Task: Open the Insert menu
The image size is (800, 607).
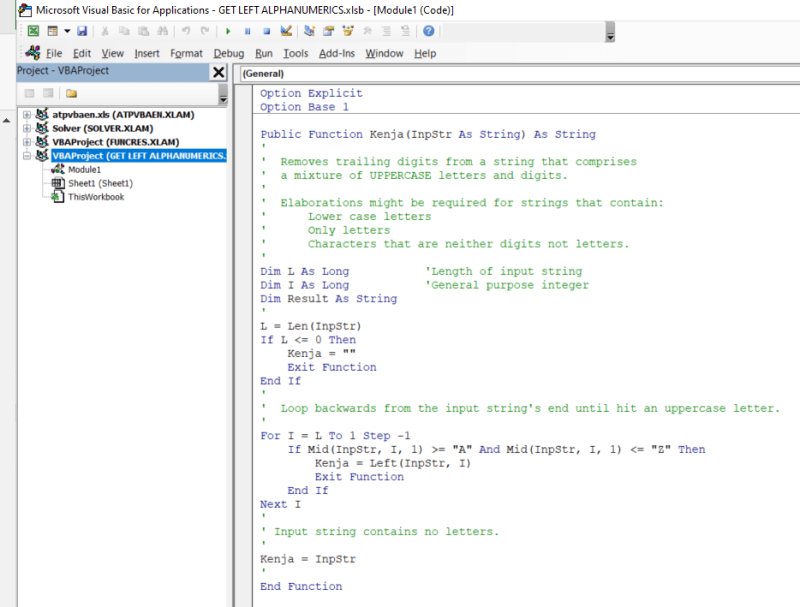Action: pyautogui.click(x=147, y=53)
